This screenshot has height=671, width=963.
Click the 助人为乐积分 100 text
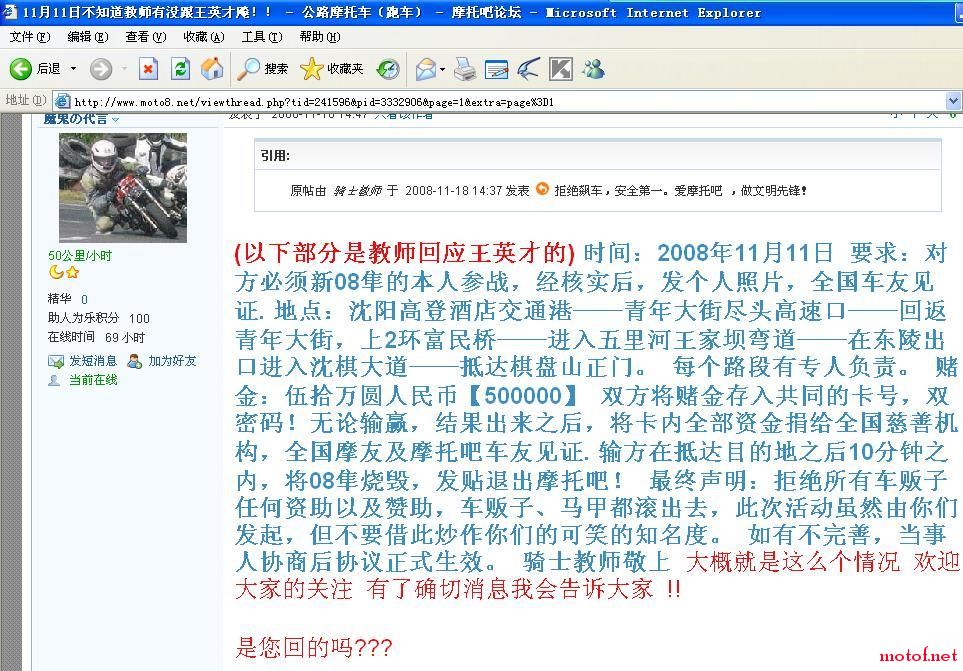click(x=99, y=318)
